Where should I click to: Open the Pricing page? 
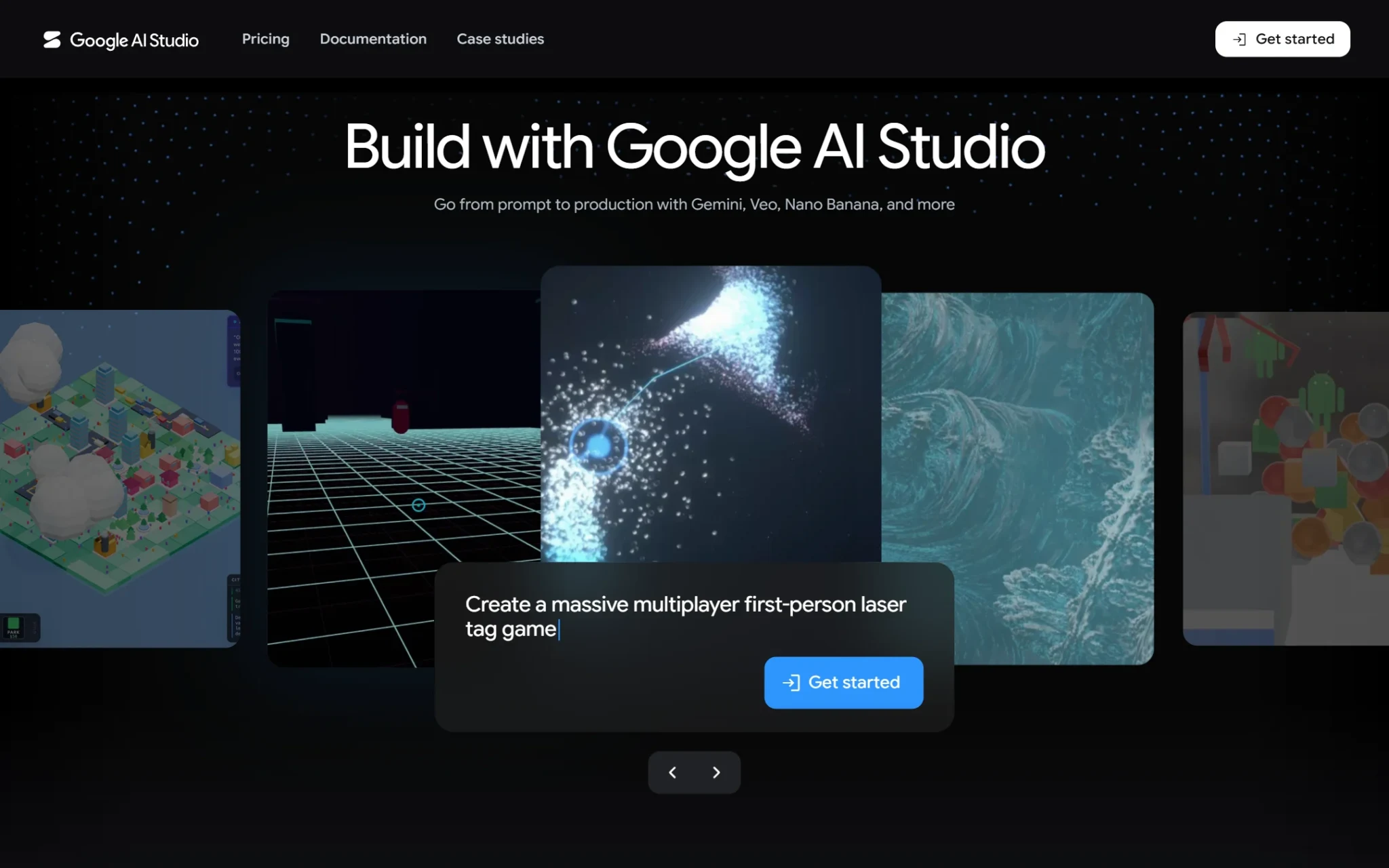(x=266, y=39)
